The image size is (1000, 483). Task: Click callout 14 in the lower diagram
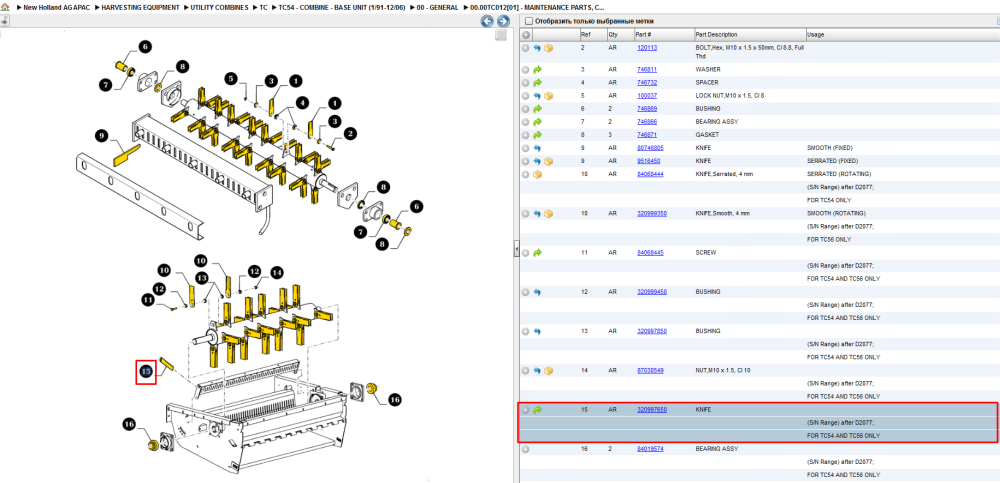[276, 272]
